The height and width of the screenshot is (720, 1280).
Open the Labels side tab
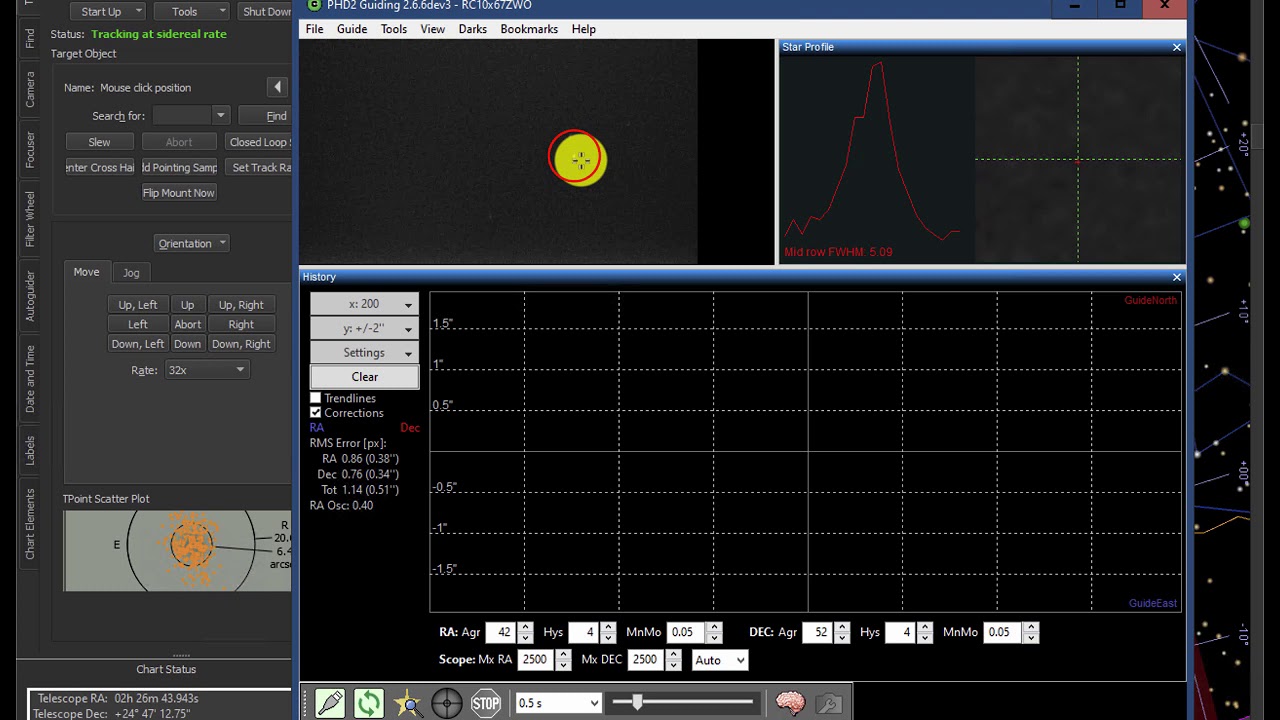click(30, 450)
